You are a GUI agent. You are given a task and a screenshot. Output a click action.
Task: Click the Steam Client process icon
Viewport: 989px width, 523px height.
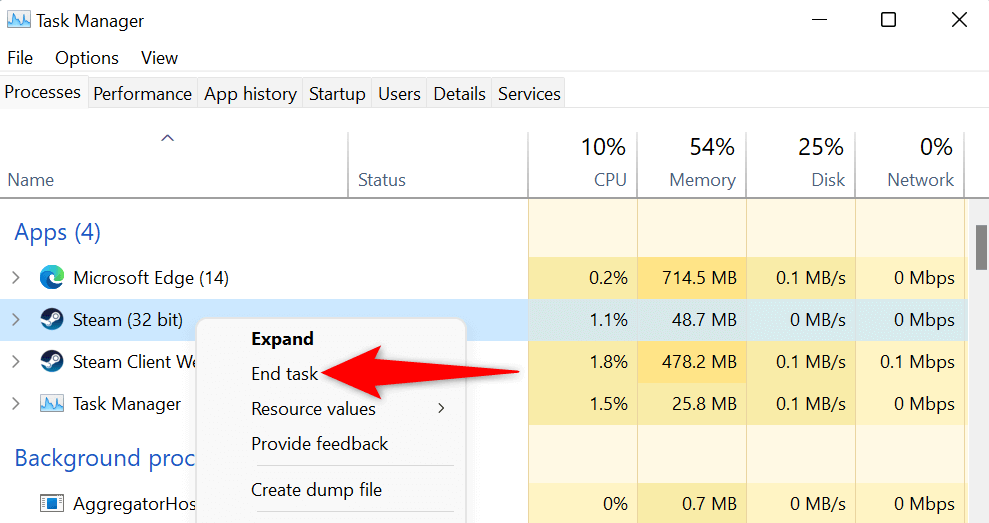(x=52, y=361)
